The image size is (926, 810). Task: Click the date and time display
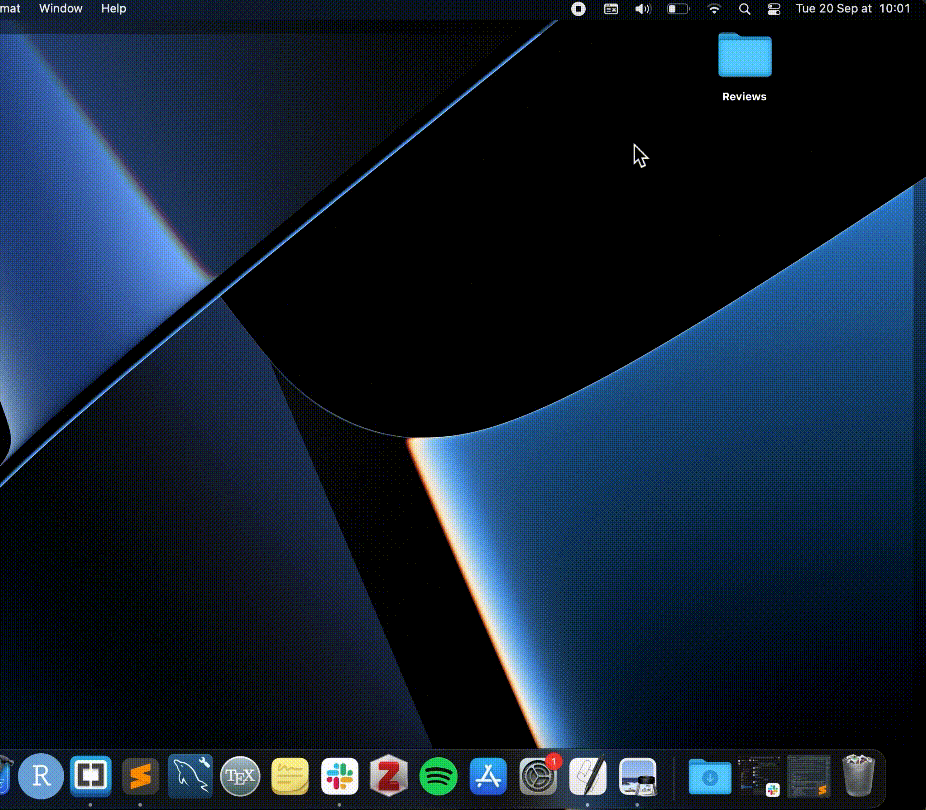pyautogui.click(x=852, y=9)
